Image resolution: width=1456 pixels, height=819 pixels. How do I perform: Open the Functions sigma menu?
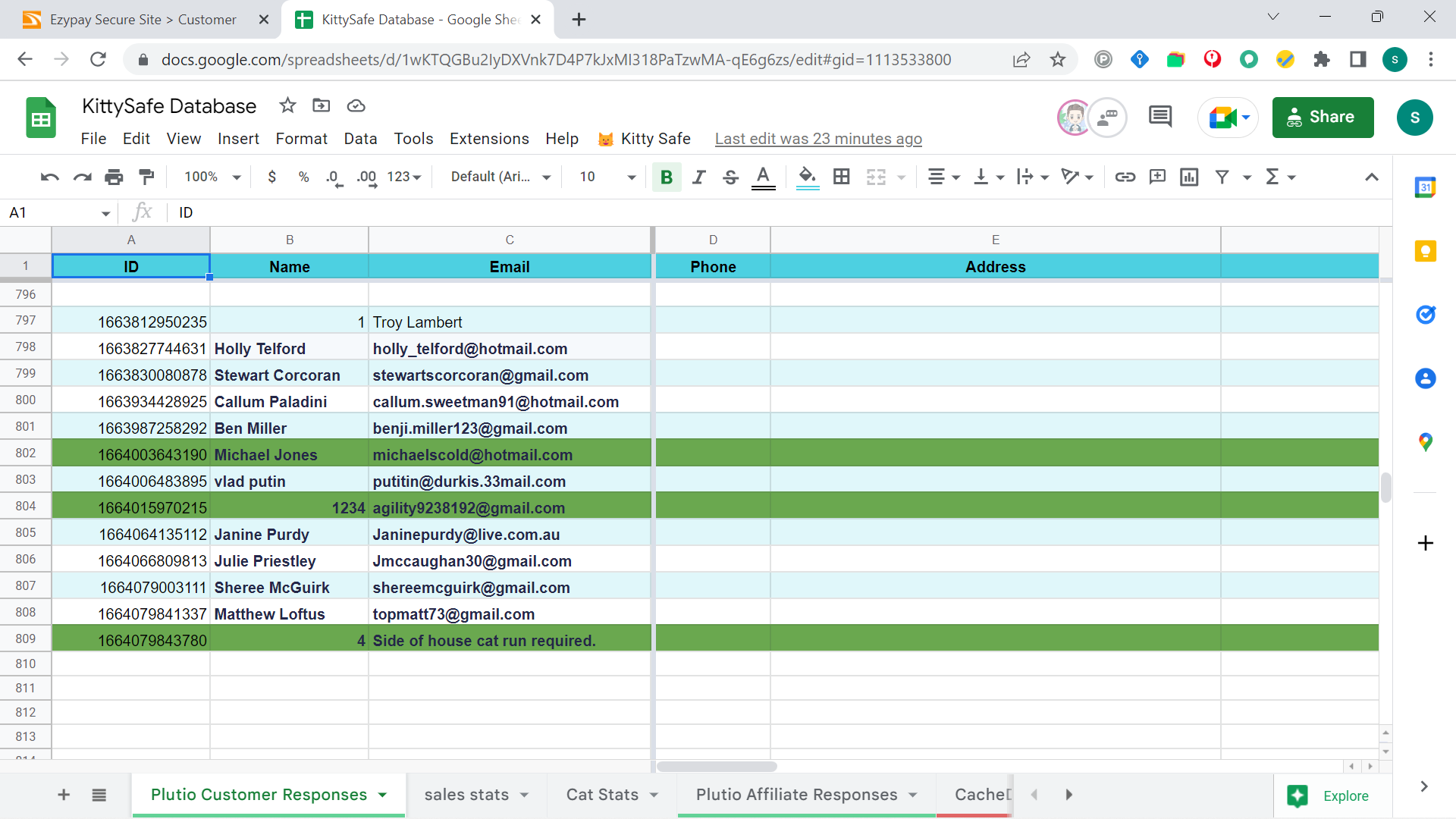(1280, 177)
